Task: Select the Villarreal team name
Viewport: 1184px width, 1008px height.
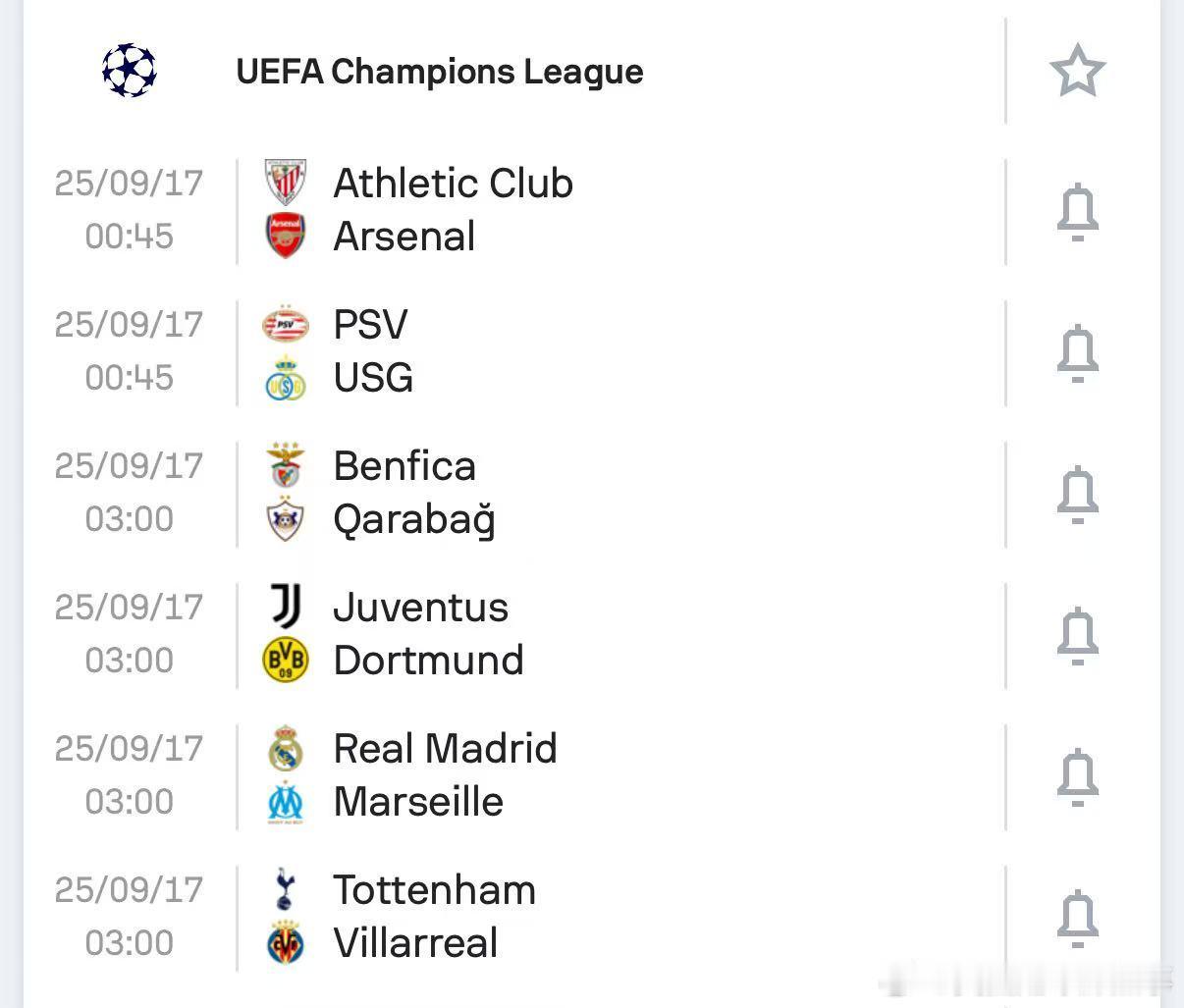Action: pyautogui.click(x=416, y=943)
